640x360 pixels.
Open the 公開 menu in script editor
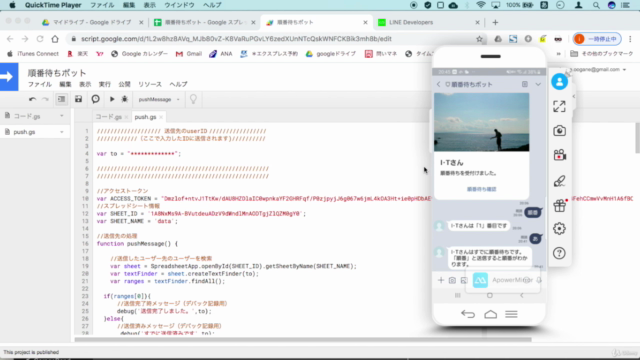point(124,84)
